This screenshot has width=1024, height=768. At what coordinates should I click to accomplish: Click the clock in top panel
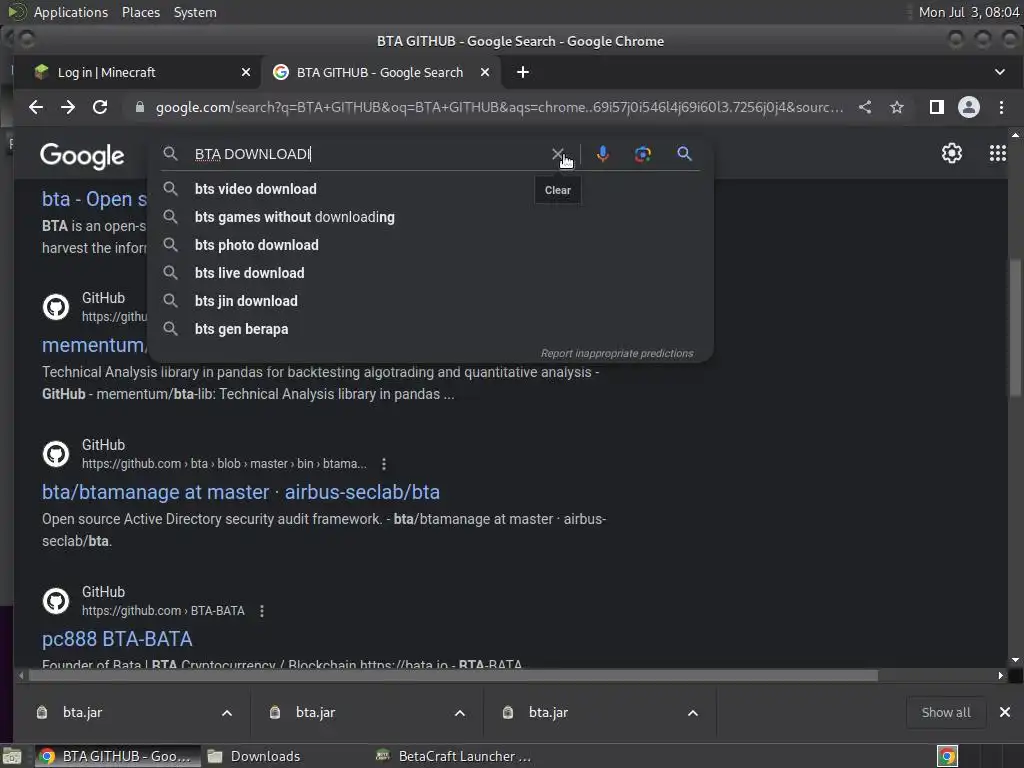pos(968,12)
